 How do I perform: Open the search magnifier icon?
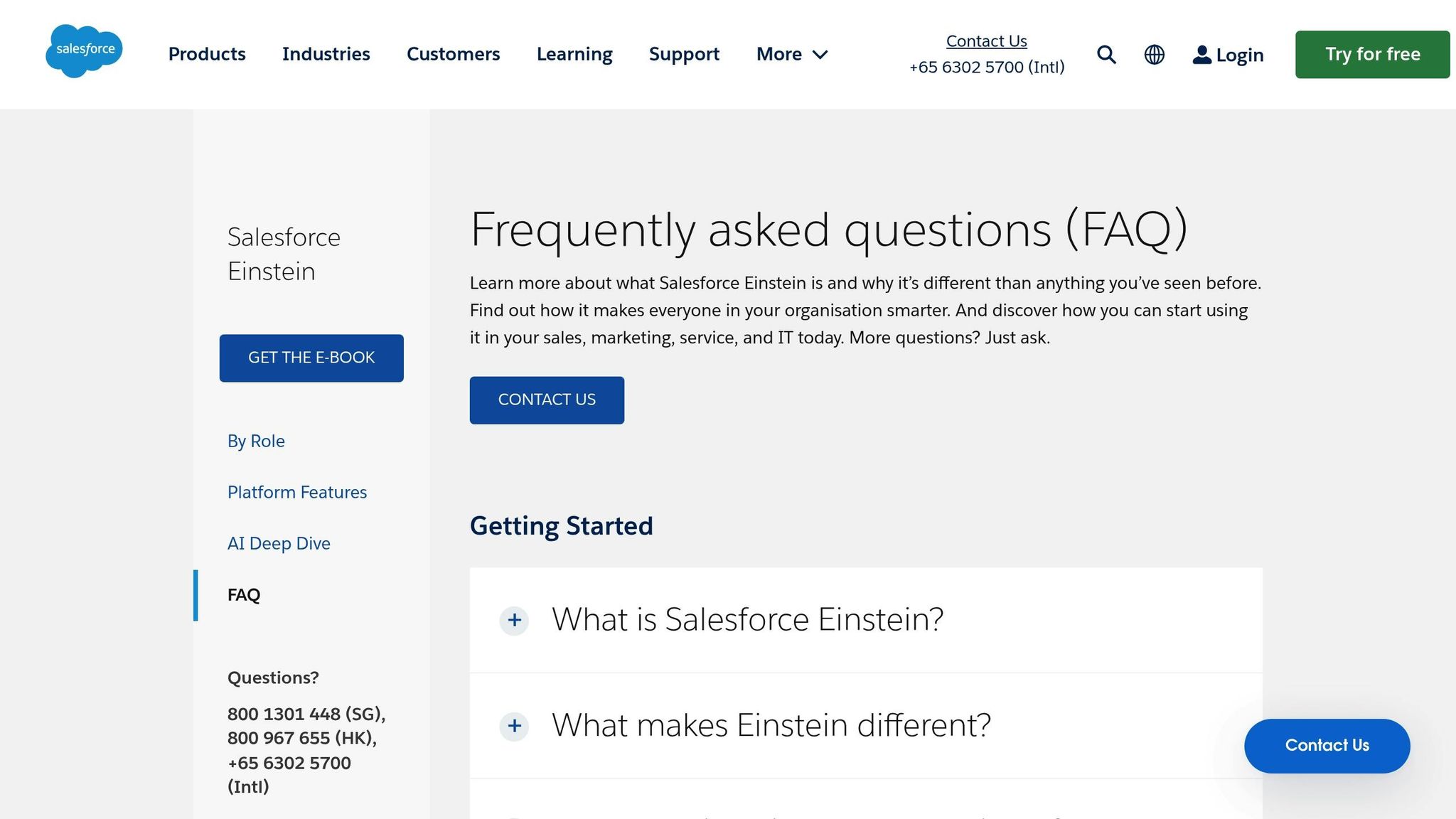coord(1106,54)
